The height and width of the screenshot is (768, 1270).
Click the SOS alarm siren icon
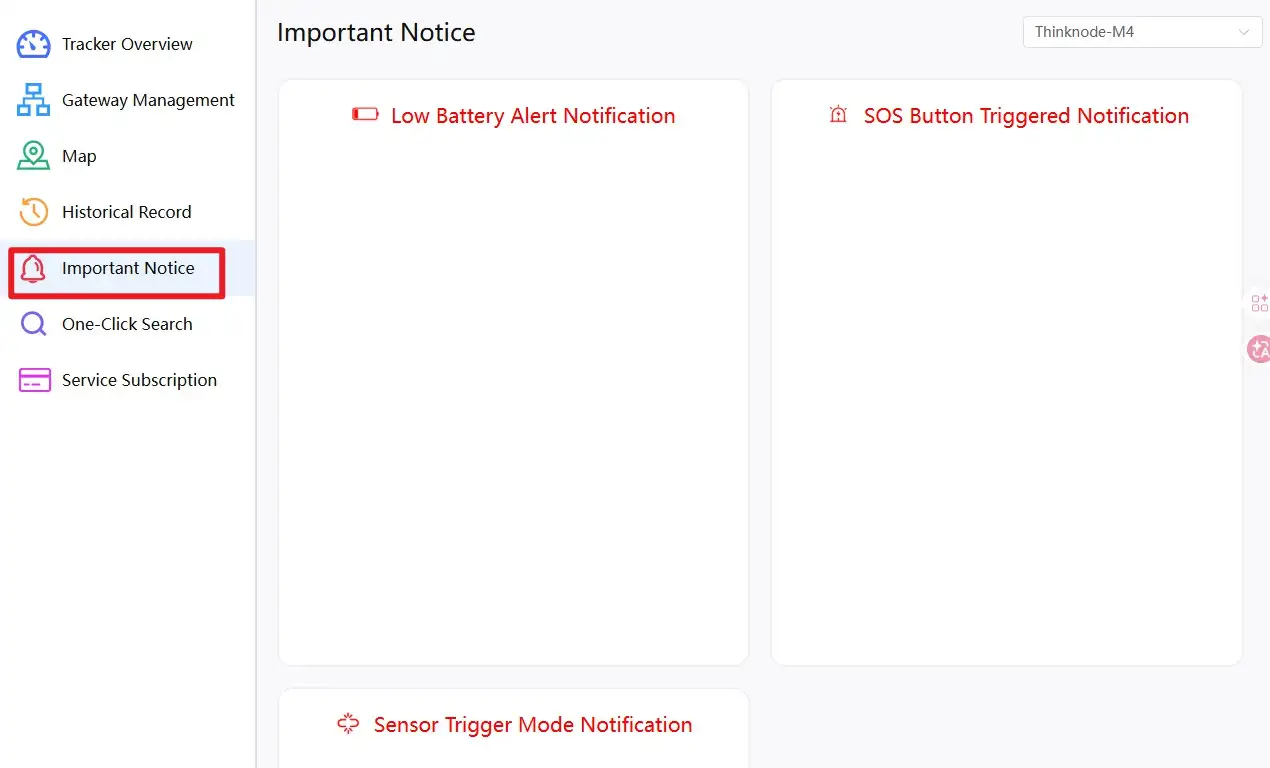838,115
